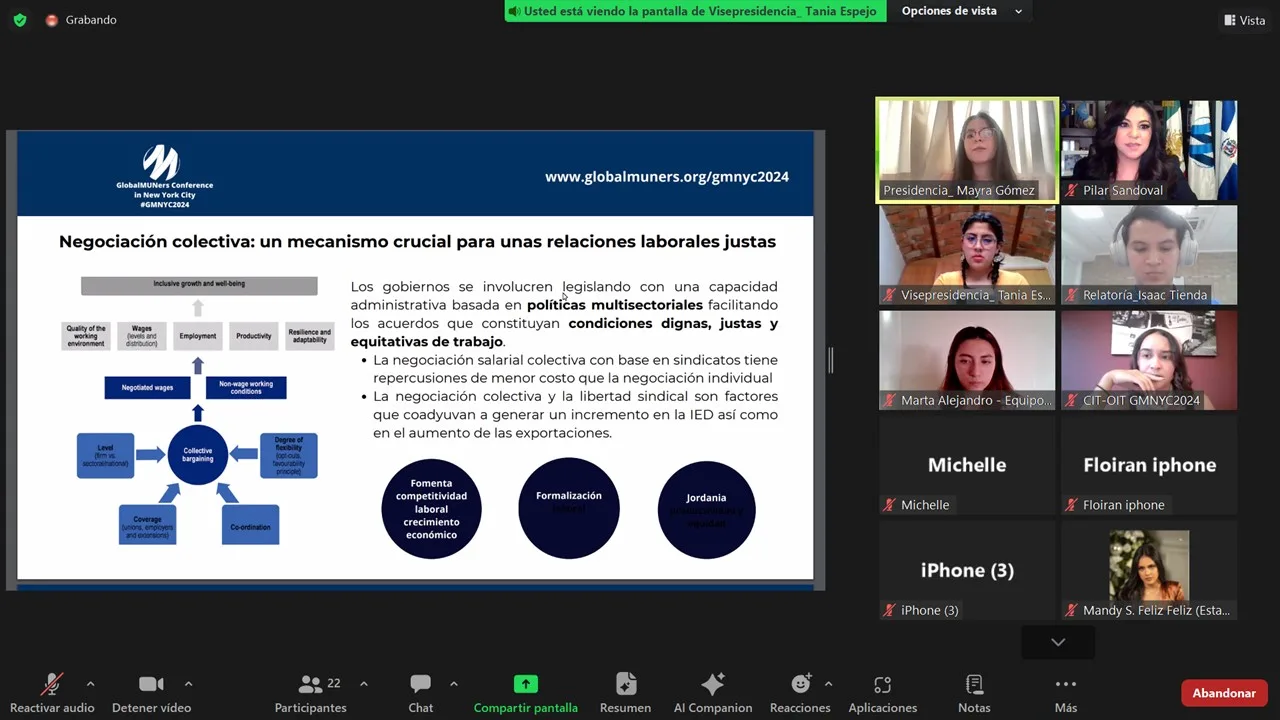Open the Opciones de vista dropdown
The image size is (1280, 720).
pyautogui.click(x=961, y=11)
